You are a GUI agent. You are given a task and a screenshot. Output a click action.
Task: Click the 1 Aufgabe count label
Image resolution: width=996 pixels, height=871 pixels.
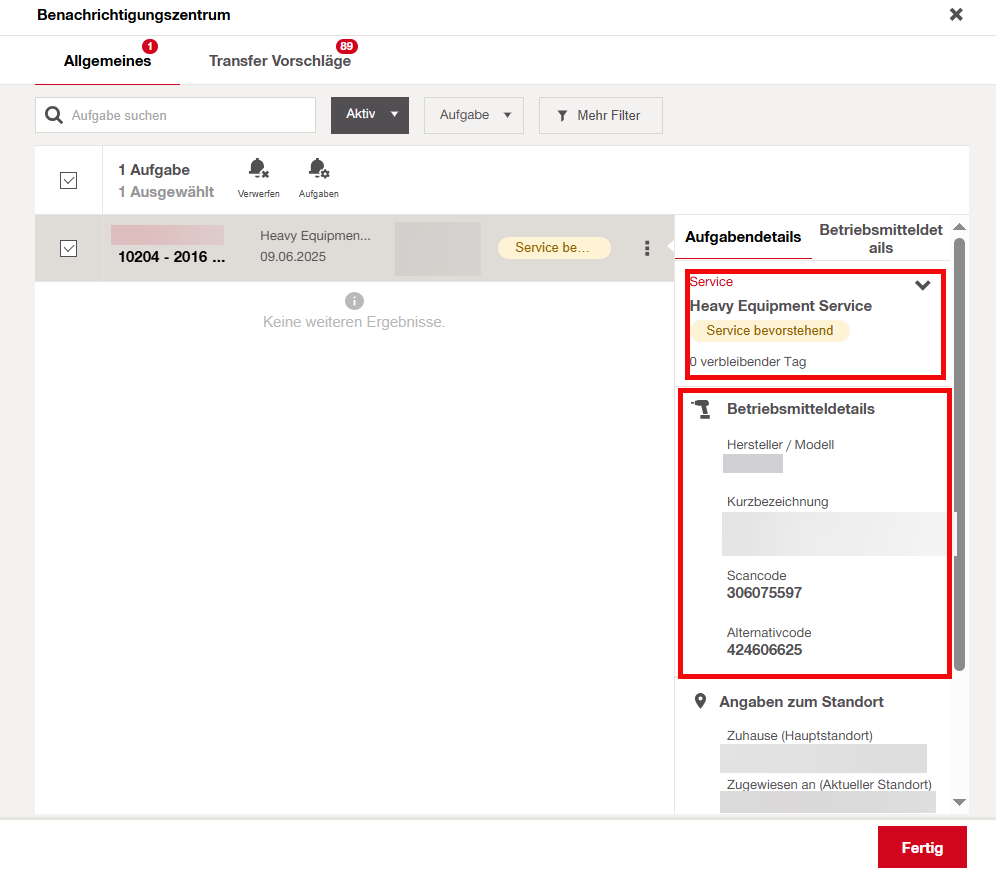tap(154, 170)
